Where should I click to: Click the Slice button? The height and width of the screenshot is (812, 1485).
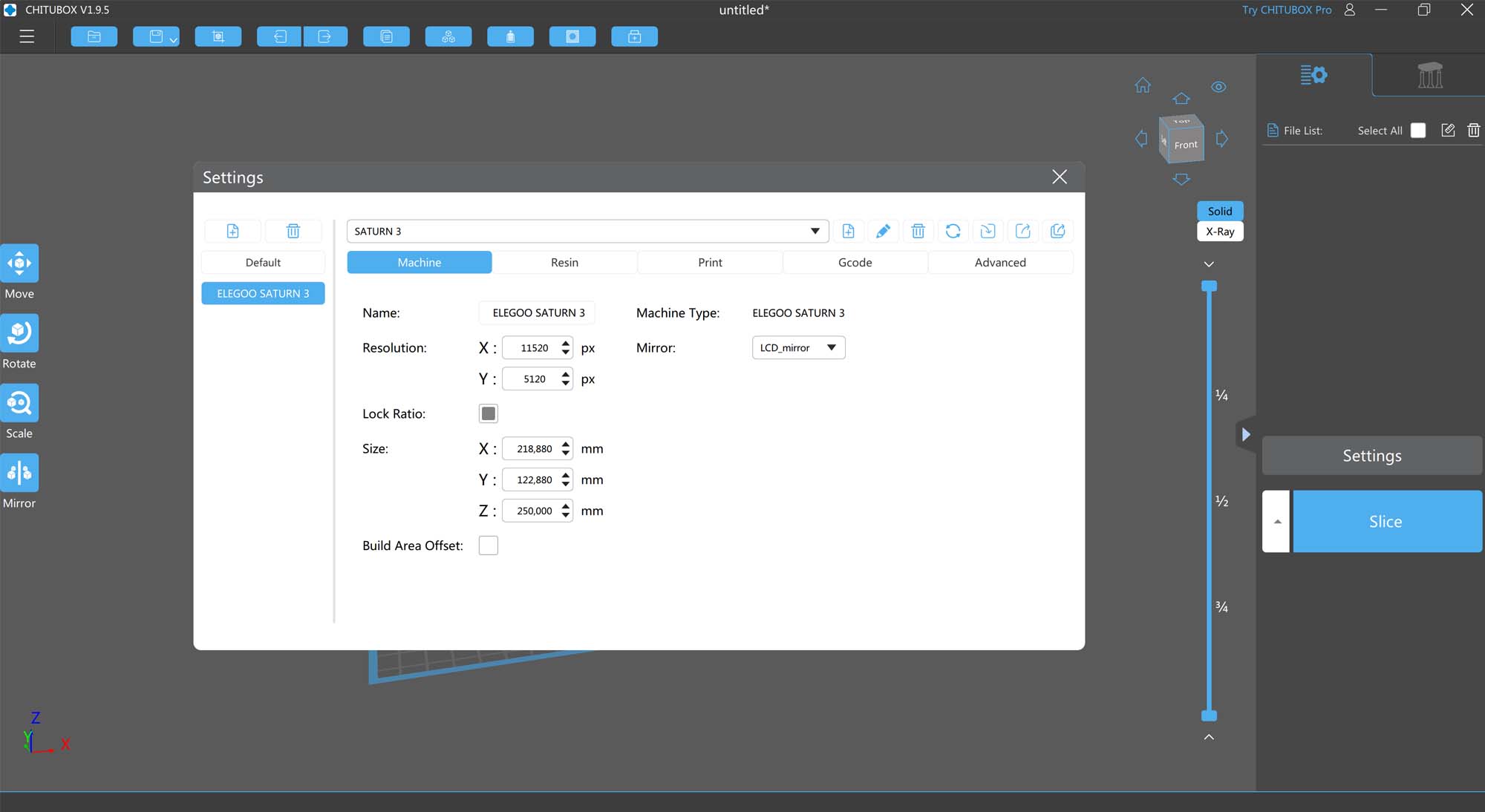[1387, 521]
